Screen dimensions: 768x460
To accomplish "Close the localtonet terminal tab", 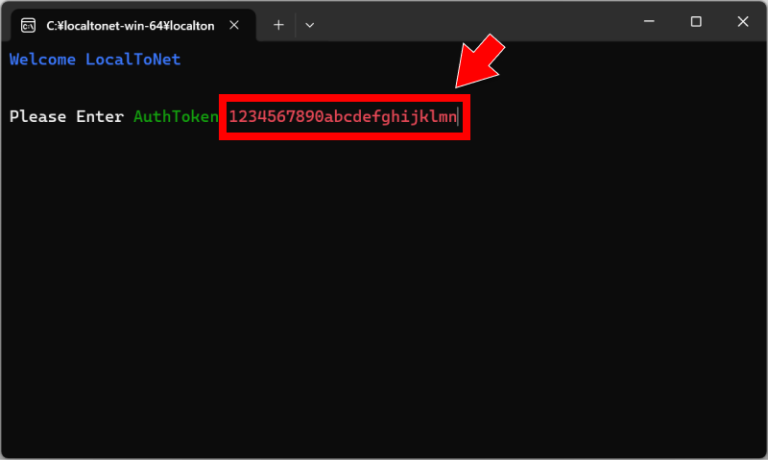I will click(x=237, y=25).
